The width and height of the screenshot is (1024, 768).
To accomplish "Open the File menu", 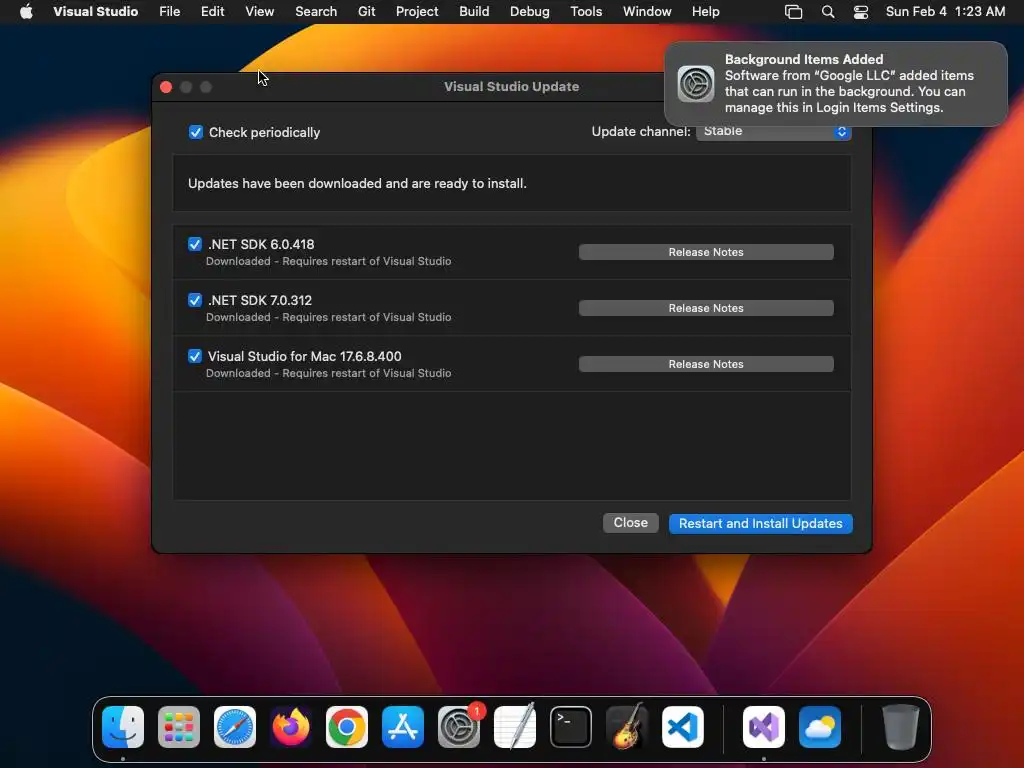I will click(170, 12).
